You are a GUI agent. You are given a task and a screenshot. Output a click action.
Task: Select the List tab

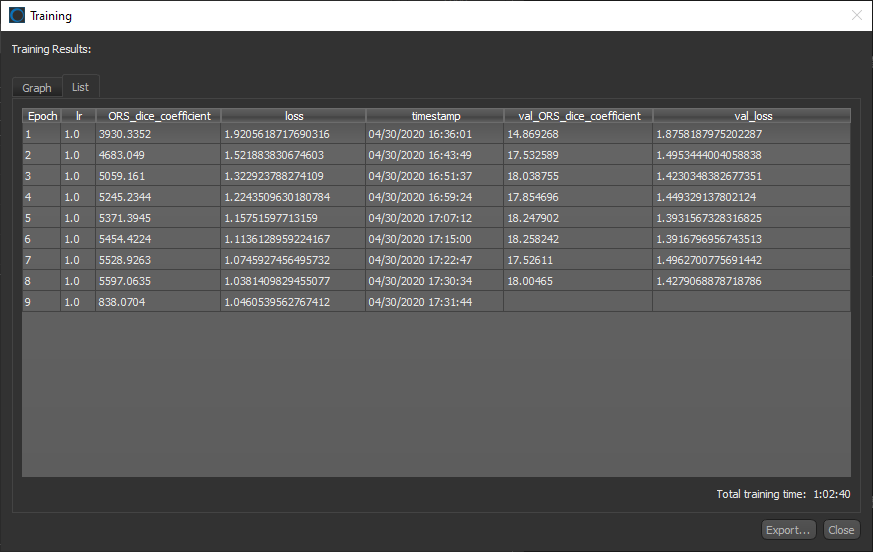[x=80, y=87]
